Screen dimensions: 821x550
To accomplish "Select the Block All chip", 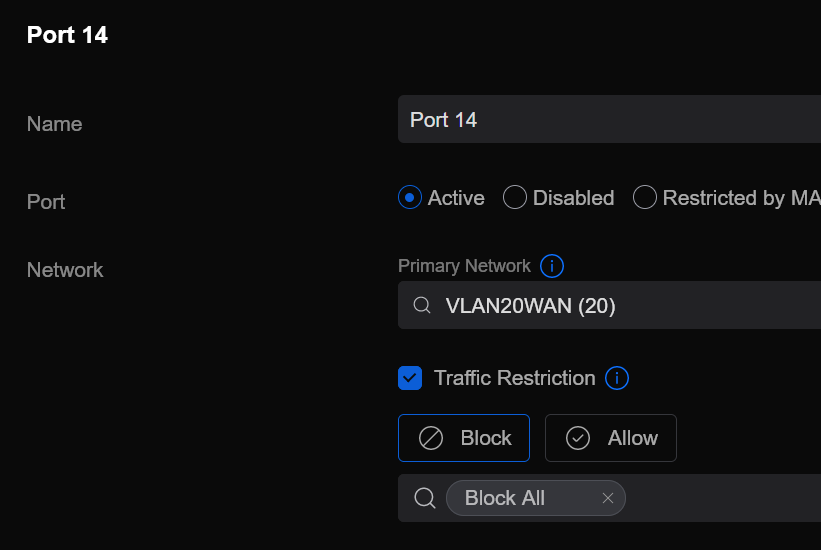I will click(x=505, y=498).
